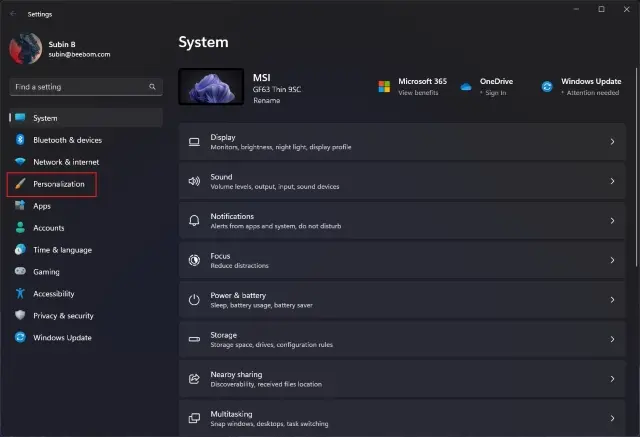The height and width of the screenshot is (437, 640).
Task: Open the Notifications row chevron
Action: pyautogui.click(x=612, y=221)
